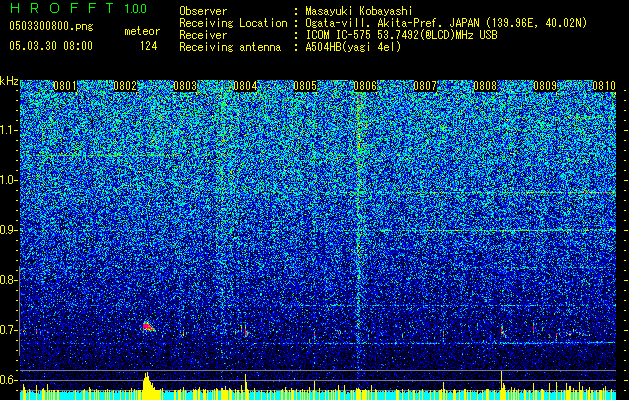629x400 pixels.
Task: Click the meteor count value 124
Action: click(148, 46)
